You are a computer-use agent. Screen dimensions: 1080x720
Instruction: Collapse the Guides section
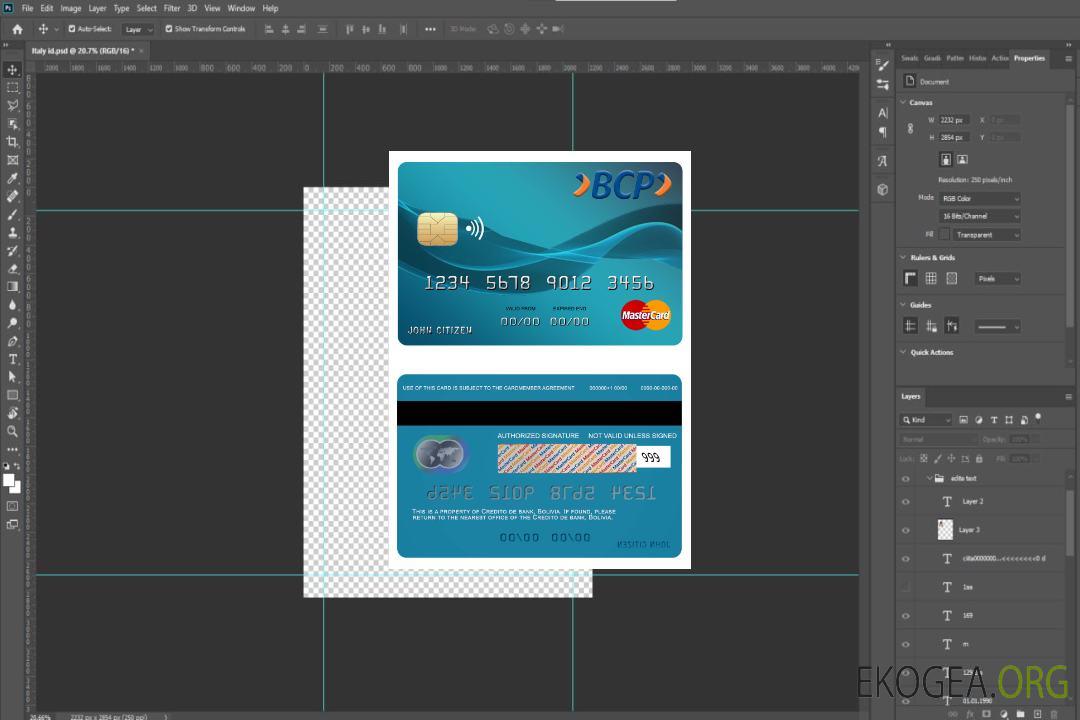tap(904, 305)
